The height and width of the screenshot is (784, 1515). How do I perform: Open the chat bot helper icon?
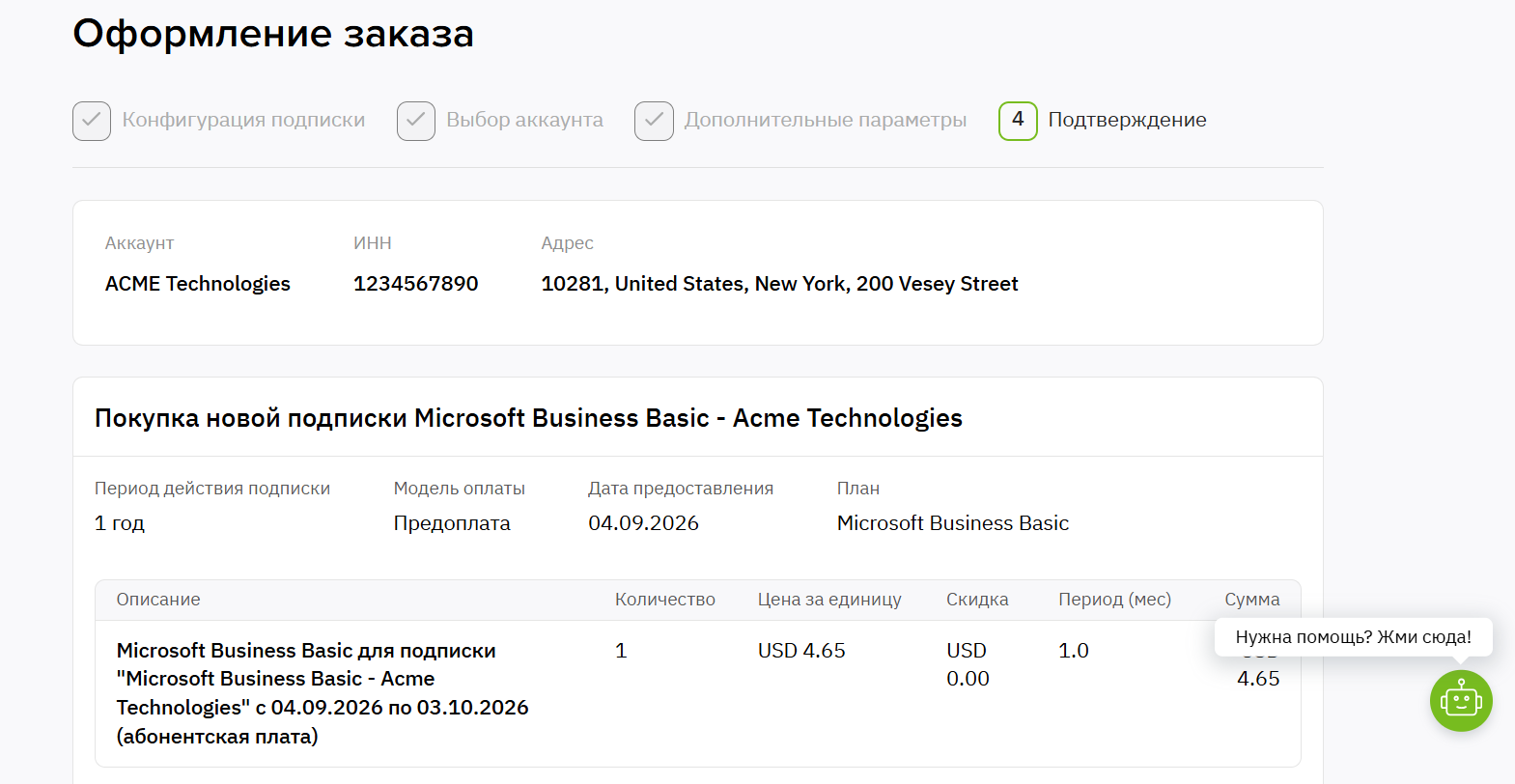coord(1461,701)
